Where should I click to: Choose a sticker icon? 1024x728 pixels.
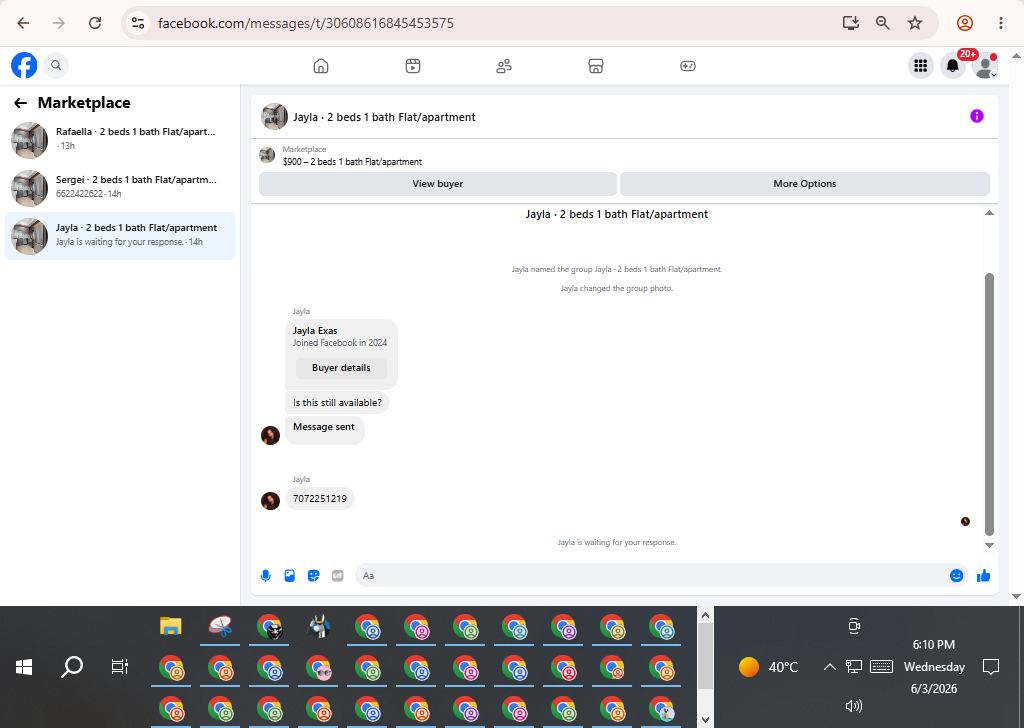point(313,575)
